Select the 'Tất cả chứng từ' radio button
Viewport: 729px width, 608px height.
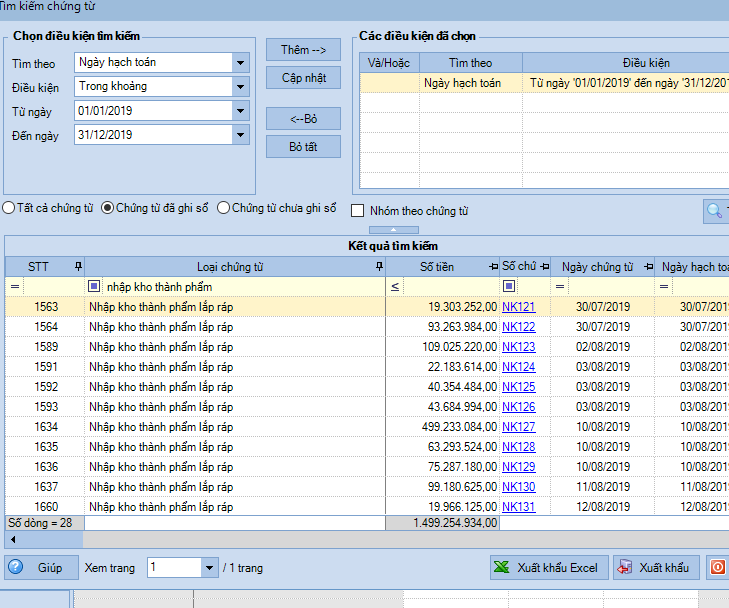click(x=9, y=209)
